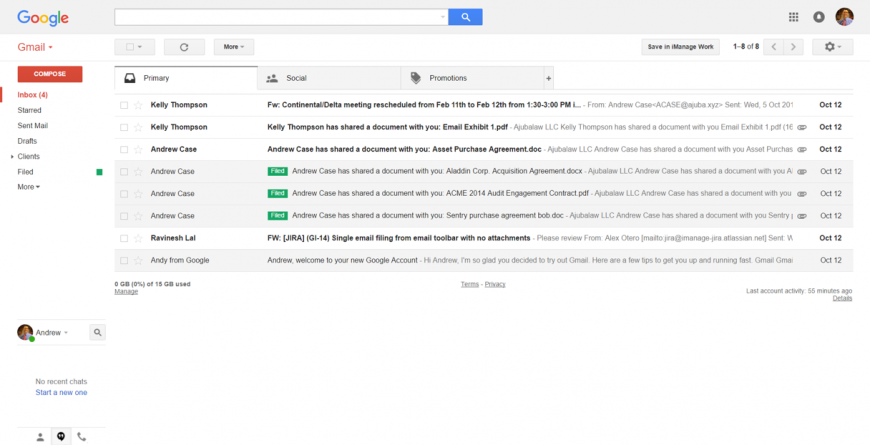This screenshot has height=445, width=870.
Task: Star the Email Exhibit 1.pdf message
Action: [x=138, y=127]
